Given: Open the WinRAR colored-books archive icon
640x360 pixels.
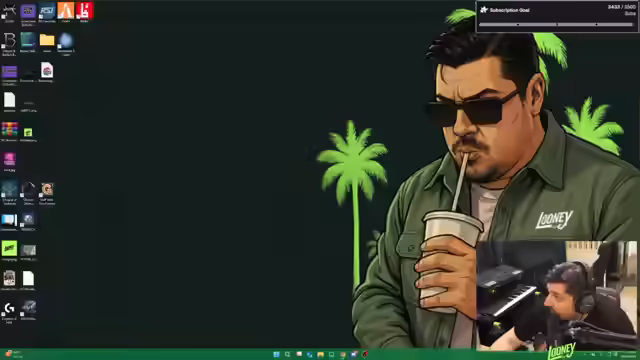Looking at the screenshot, I should (9, 129).
